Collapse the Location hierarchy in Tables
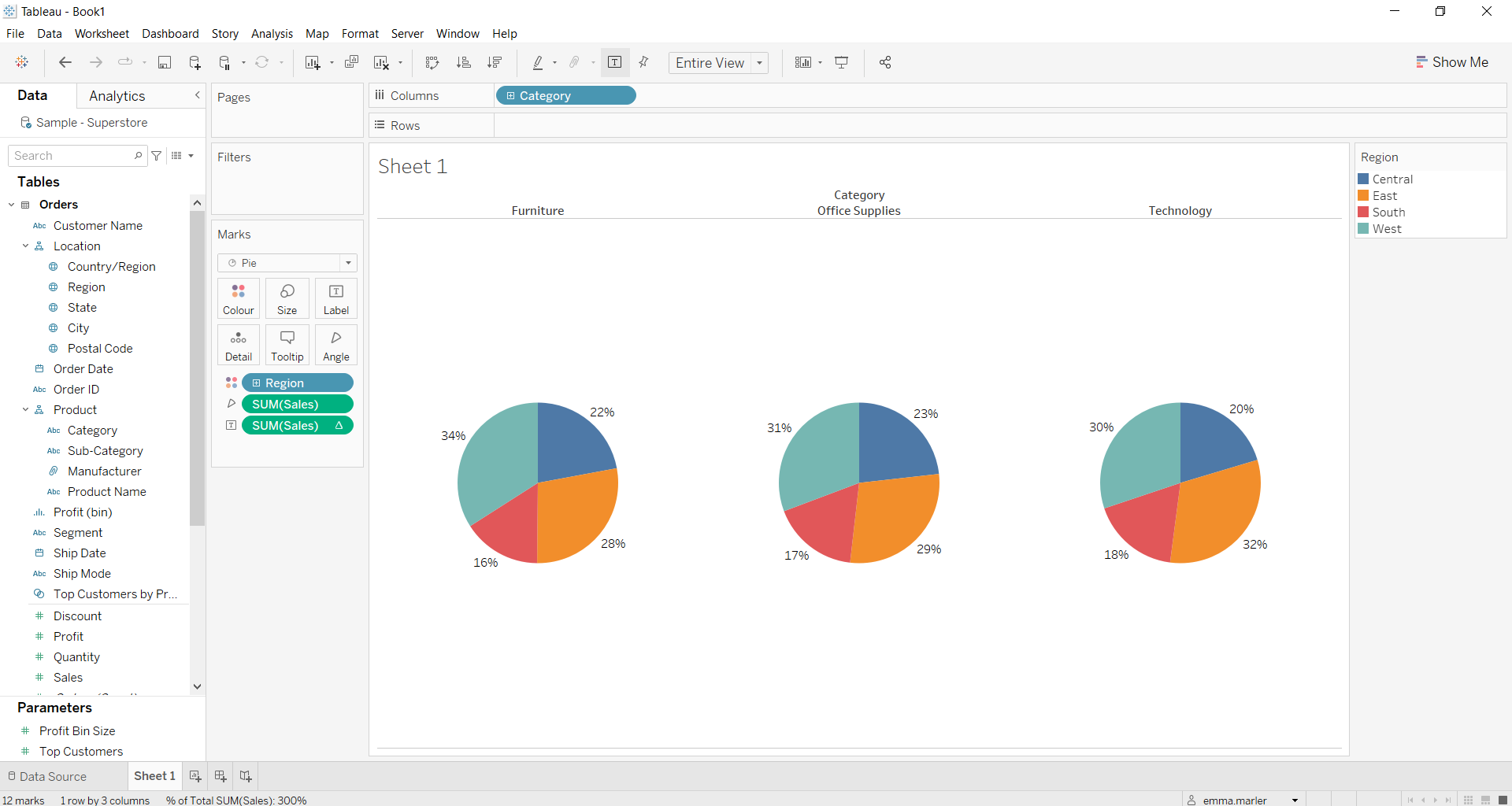 click(25, 246)
